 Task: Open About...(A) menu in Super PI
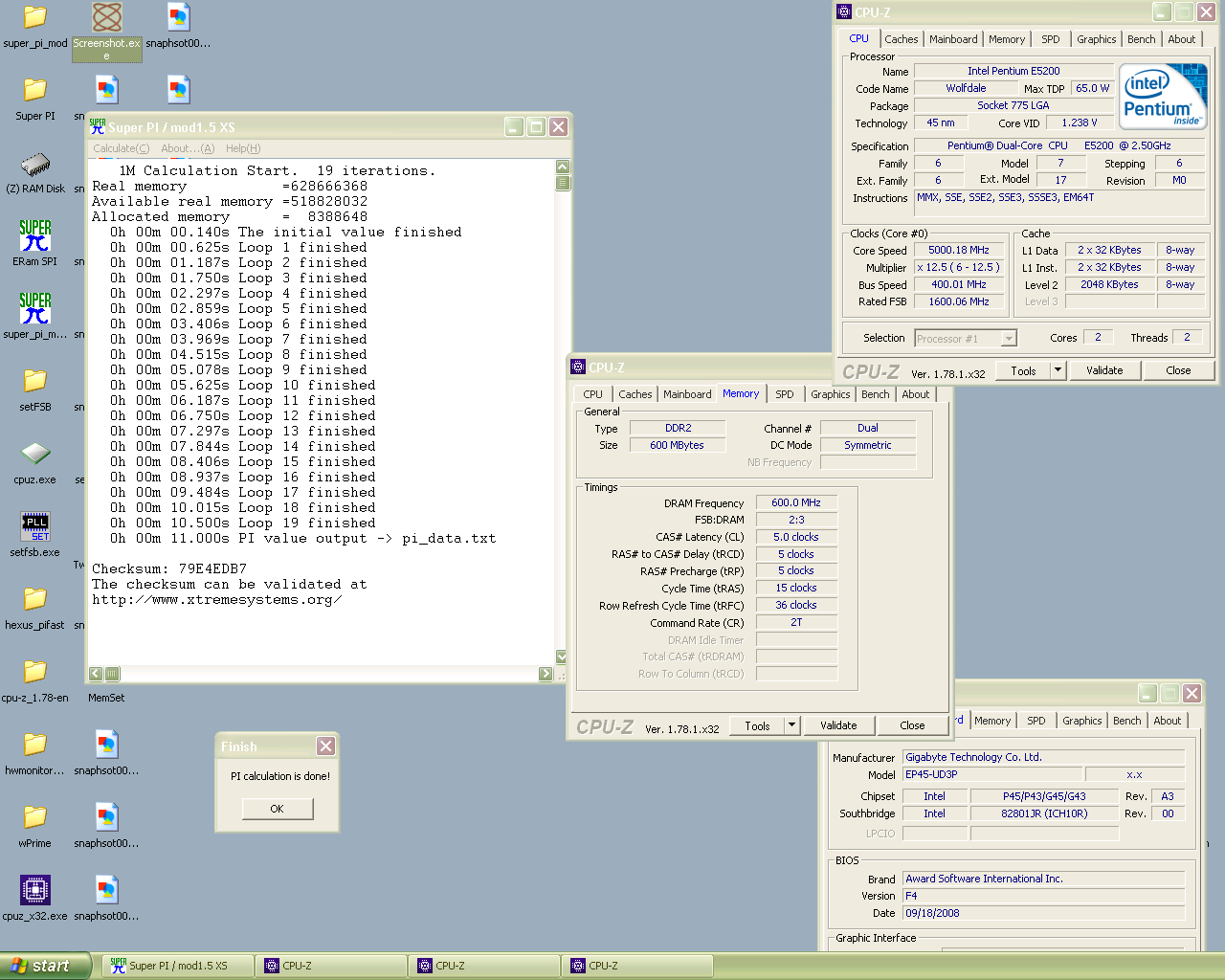coord(188,148)
